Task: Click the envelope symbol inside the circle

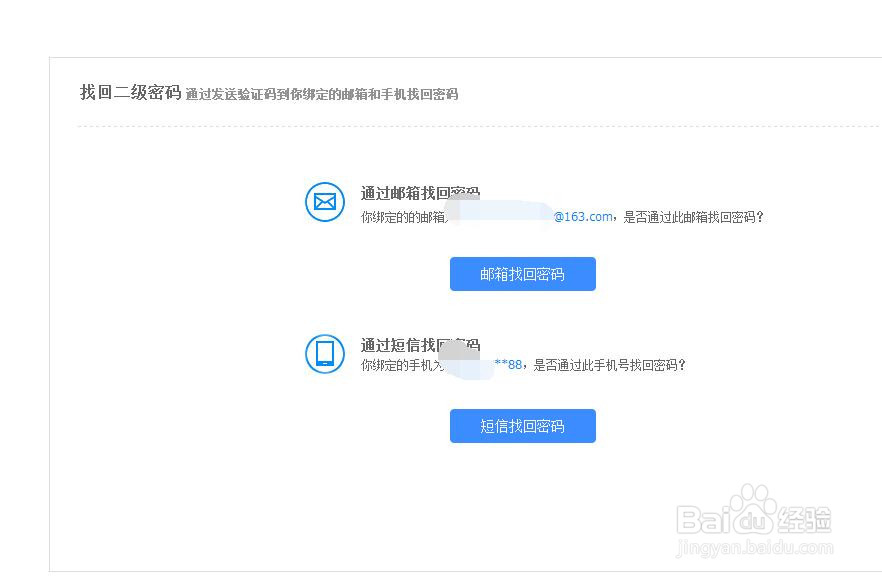Action: point(324,202)
